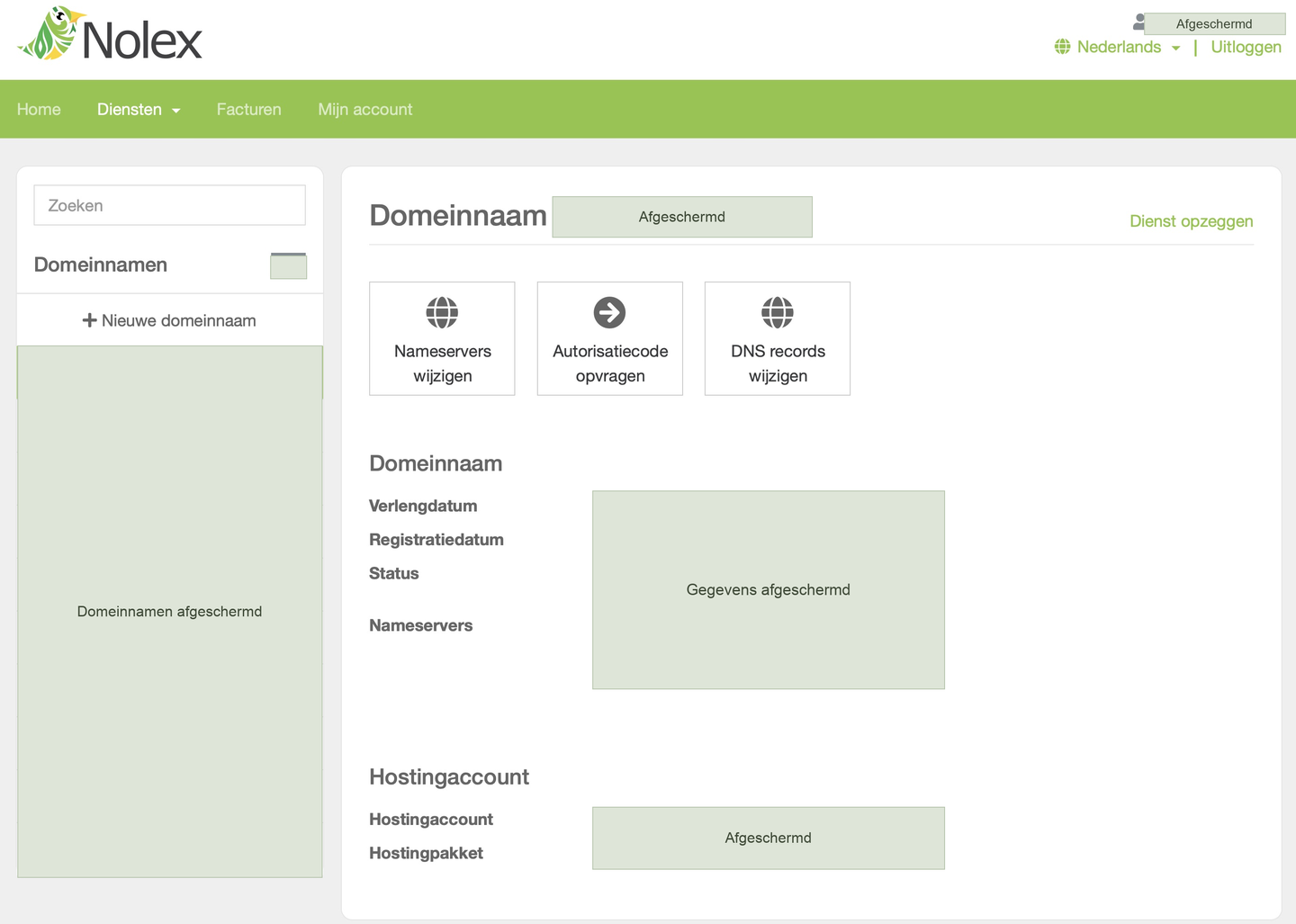Click the globe icon on Nameservers wijzigen
The height and width of the screenshot is (924, 1296).
click(442, 312)
